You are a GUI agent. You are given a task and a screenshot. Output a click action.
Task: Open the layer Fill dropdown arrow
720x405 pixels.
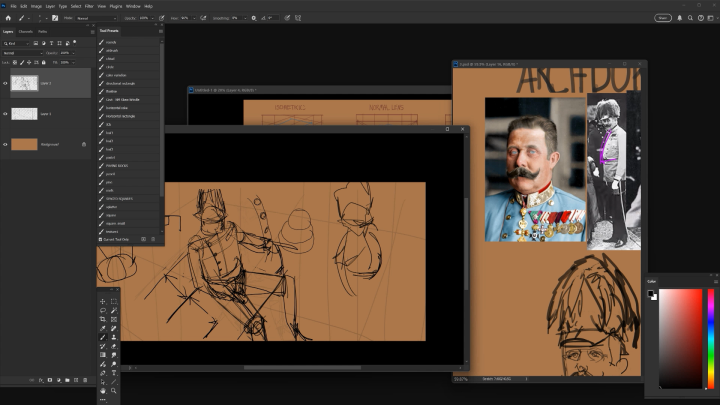click(x=73, y=62)
